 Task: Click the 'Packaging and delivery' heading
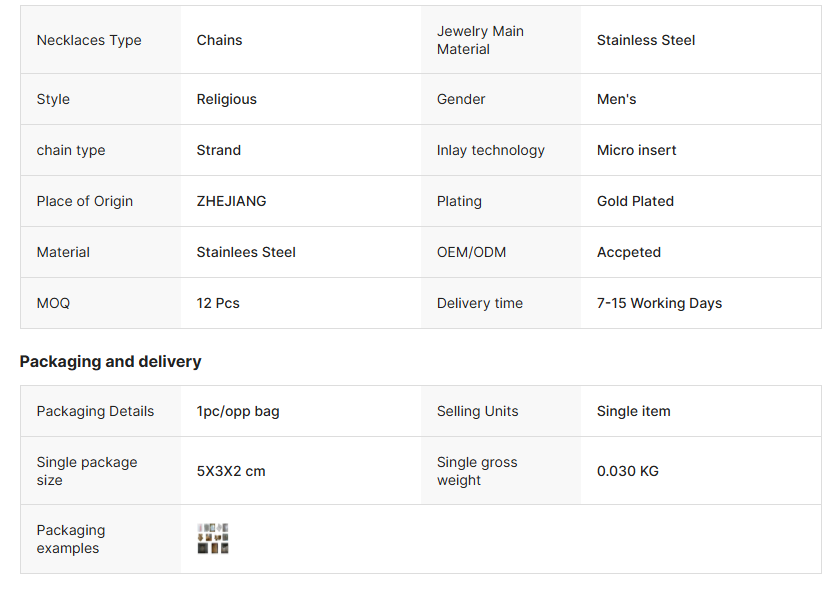(x=111, y=361)
